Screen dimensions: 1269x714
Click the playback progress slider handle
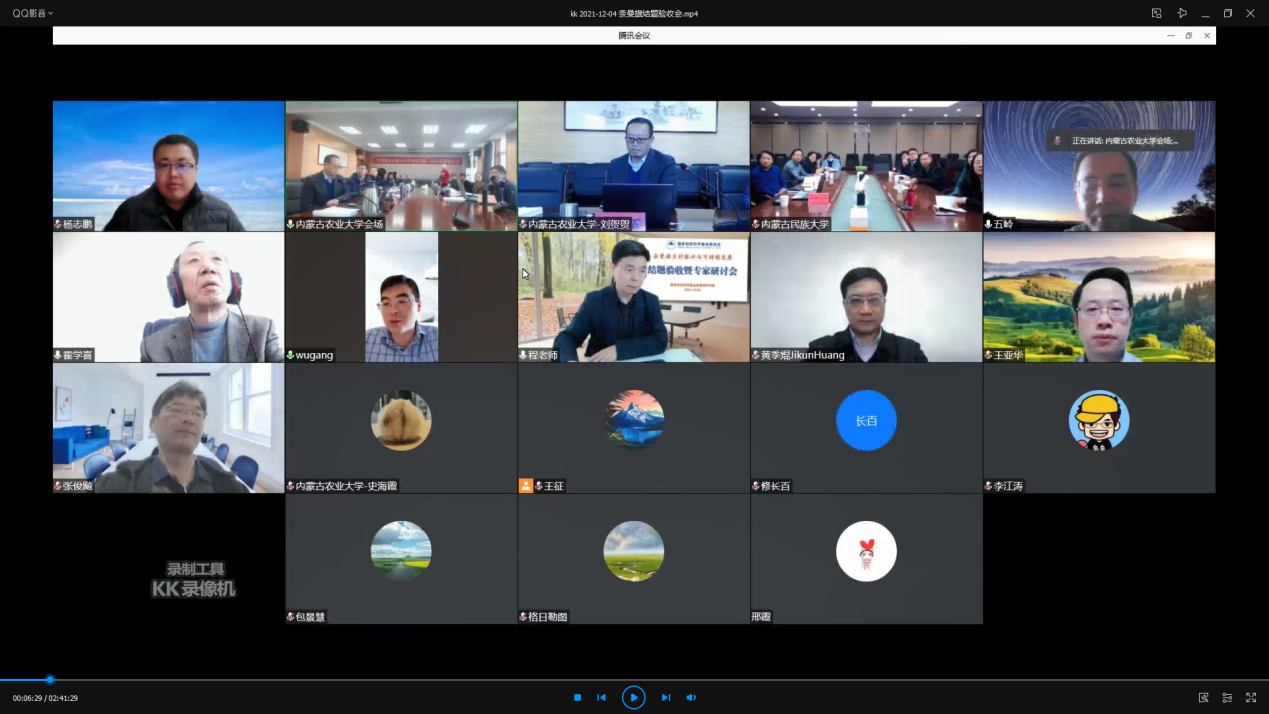50,680
